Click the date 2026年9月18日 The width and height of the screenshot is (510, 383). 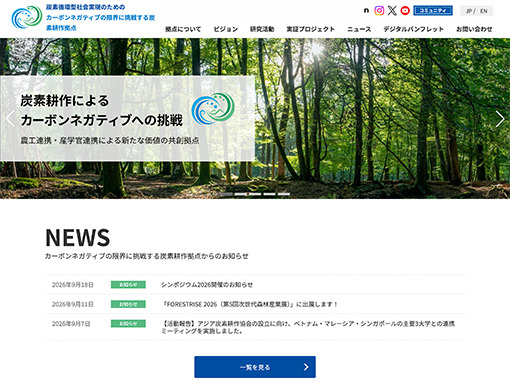(73, 285)
